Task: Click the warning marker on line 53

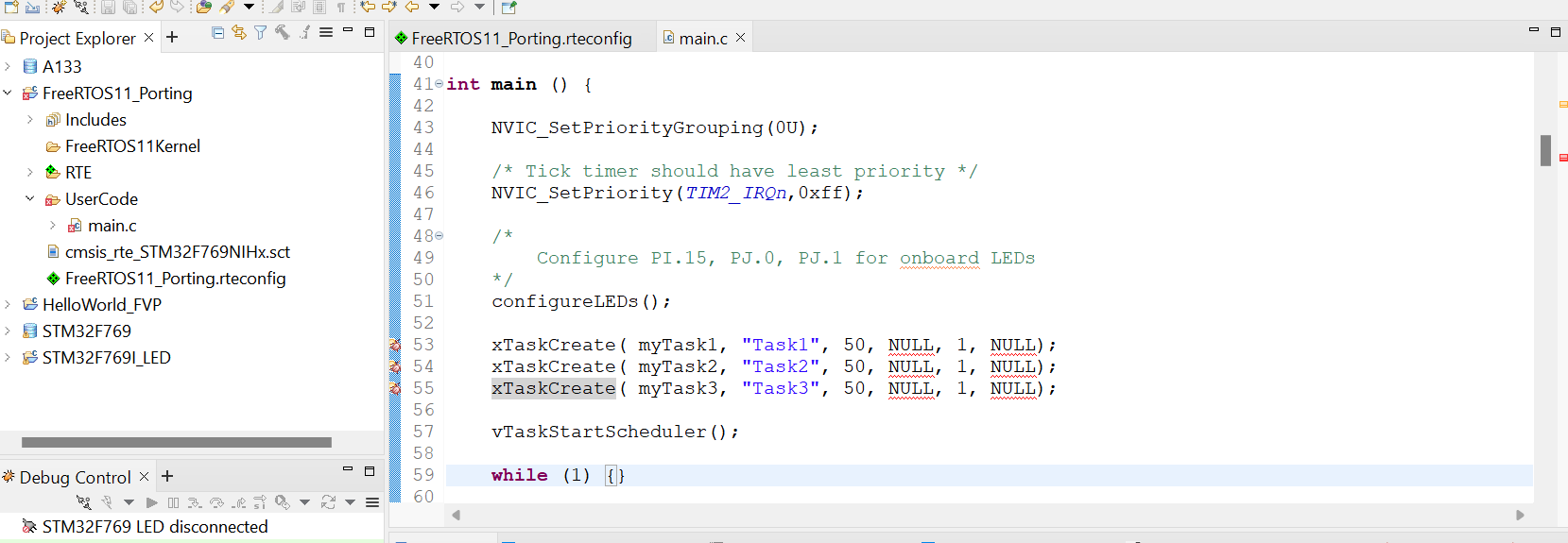Action: 395,346
